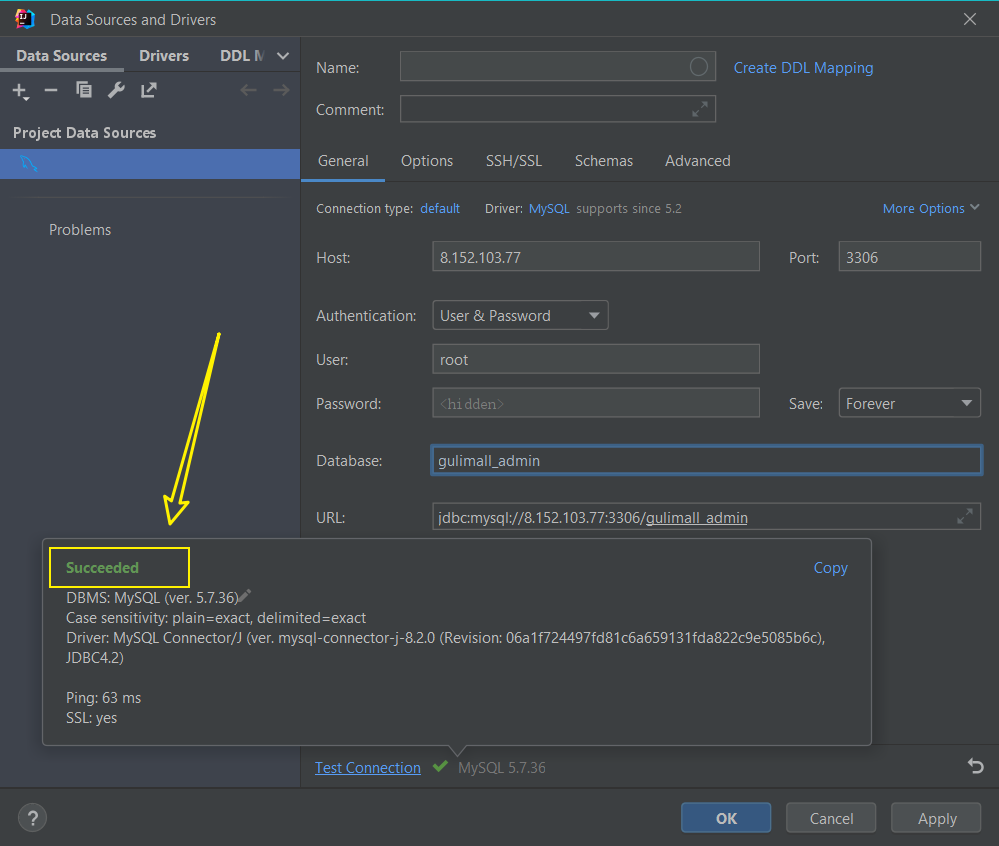This screenshot has width=999, height=846.
Task: Open the SSH/SSL tab
Action: (x=514, y=161)
